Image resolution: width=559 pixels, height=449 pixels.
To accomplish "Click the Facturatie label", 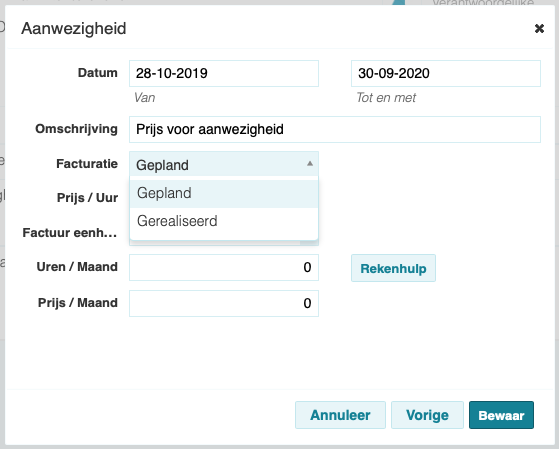I will [x=87, y=164].
